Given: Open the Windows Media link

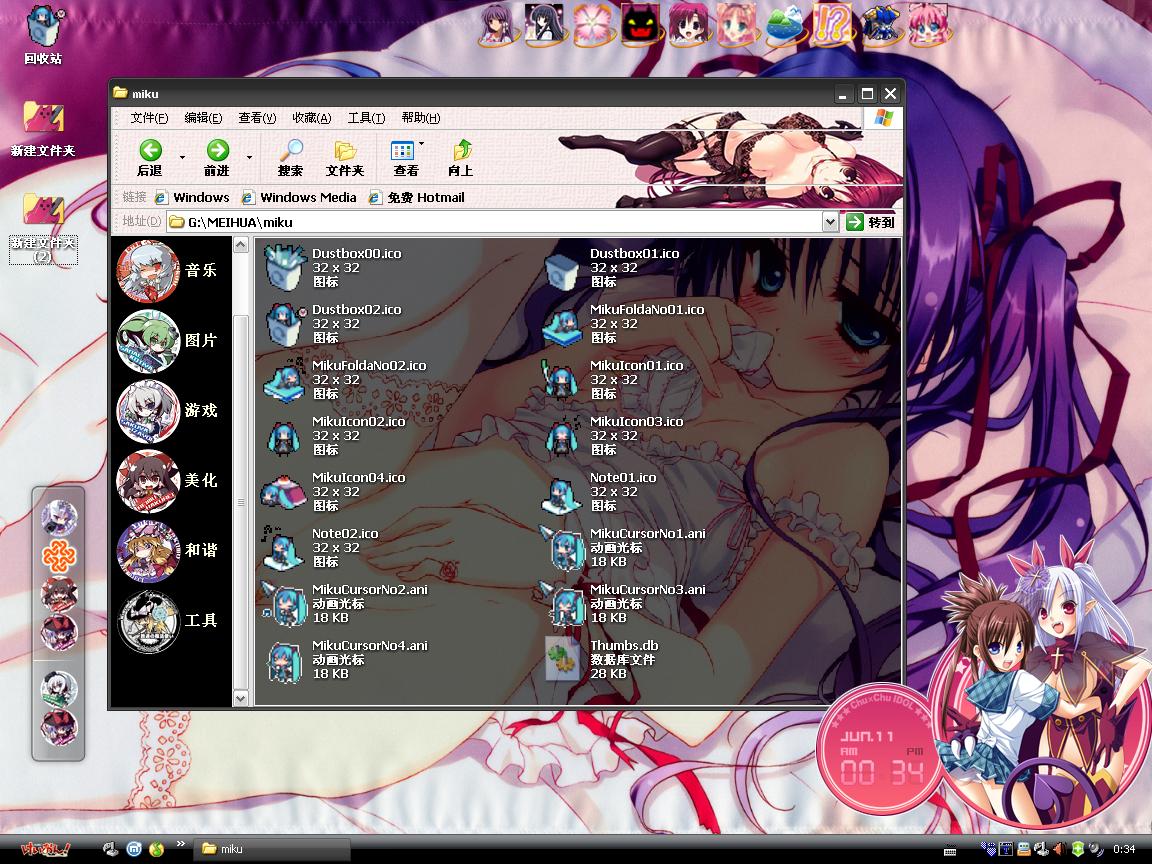Looking at the screenshot, I should 299,197.
